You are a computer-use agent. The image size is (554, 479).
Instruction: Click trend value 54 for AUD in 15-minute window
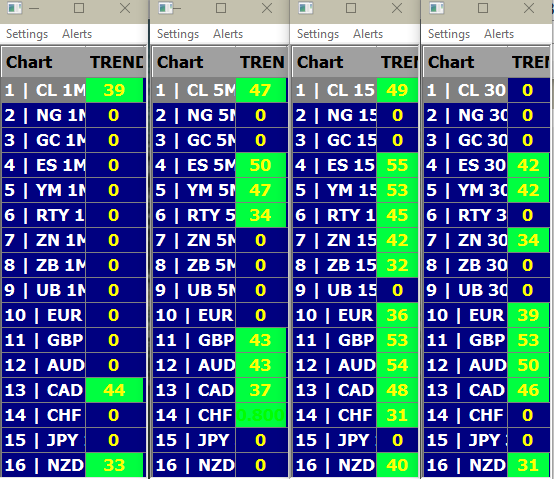coord(397,365)
